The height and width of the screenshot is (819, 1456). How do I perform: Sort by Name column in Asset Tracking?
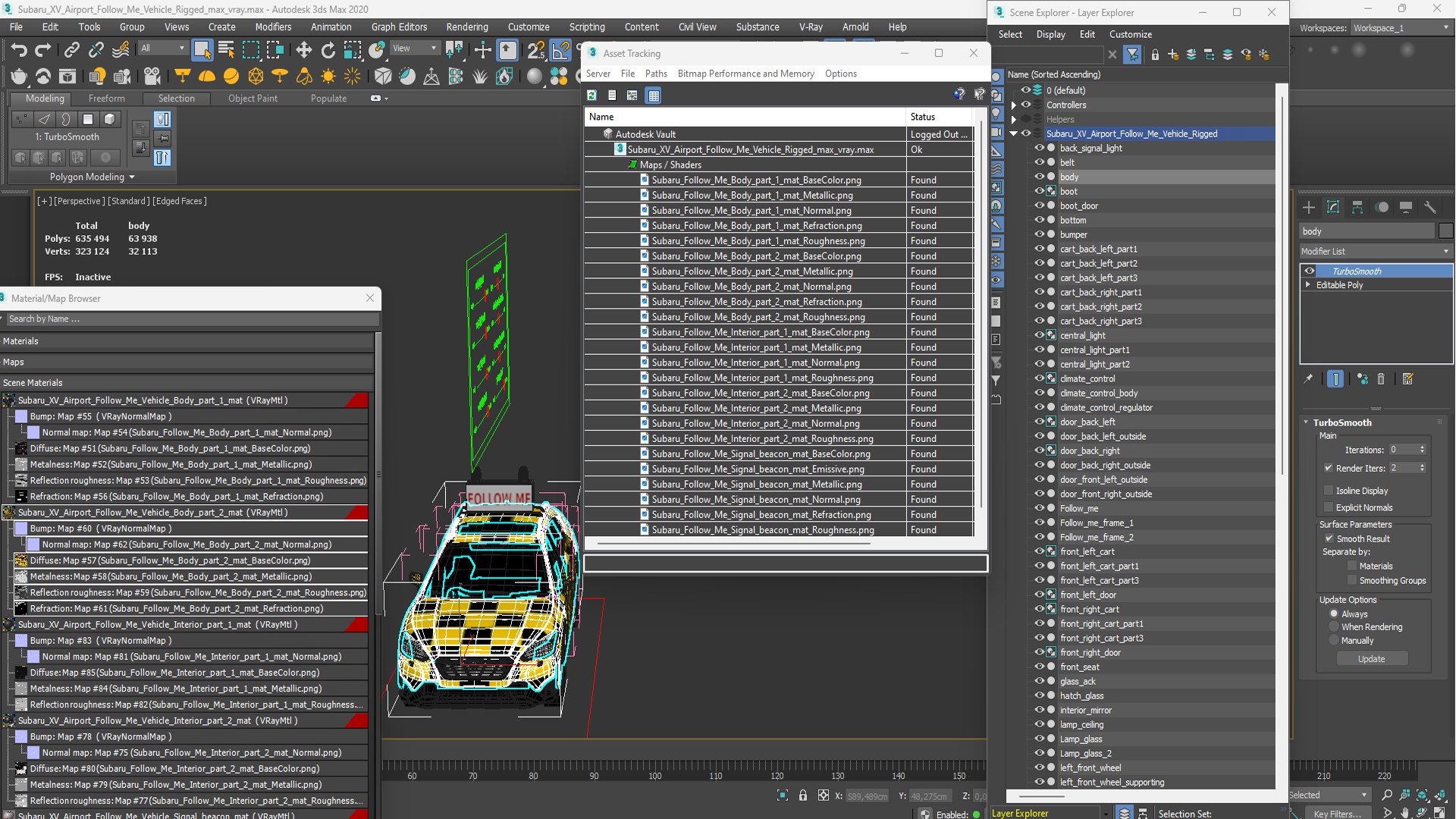click(x=745, y=117)
